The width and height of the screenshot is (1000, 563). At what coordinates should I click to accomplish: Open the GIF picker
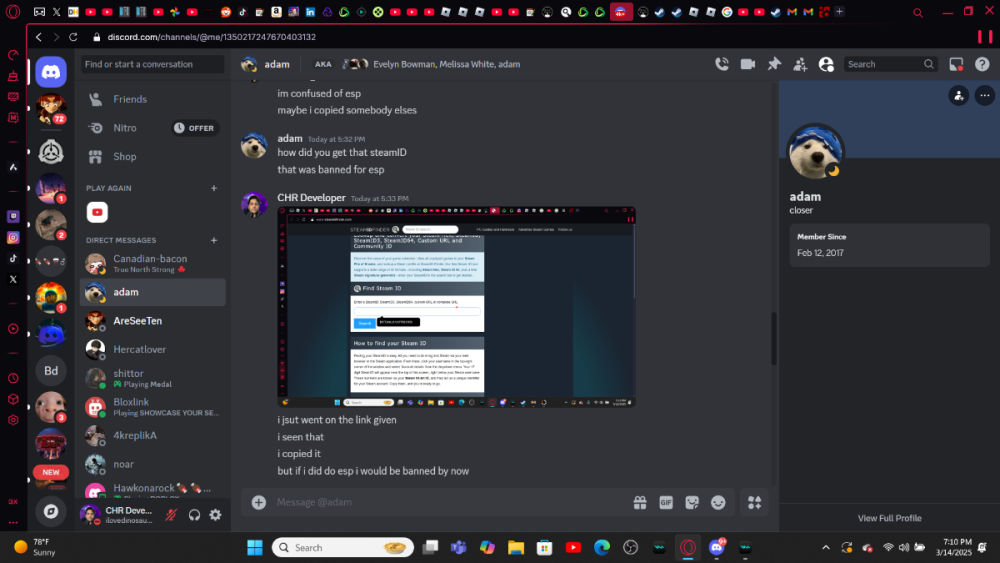tap(665, 502)
